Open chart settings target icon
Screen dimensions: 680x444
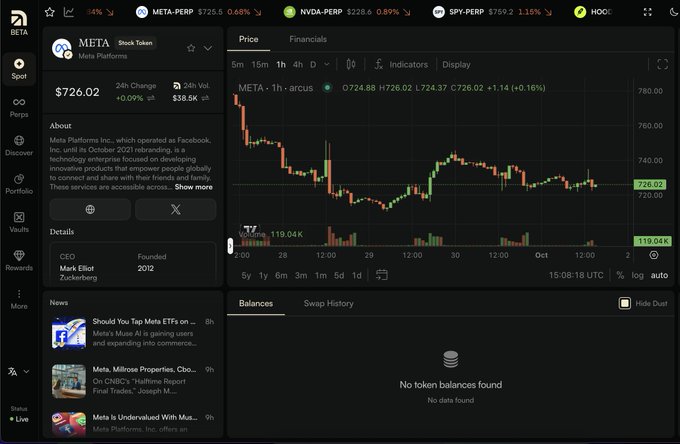(654, 255)
